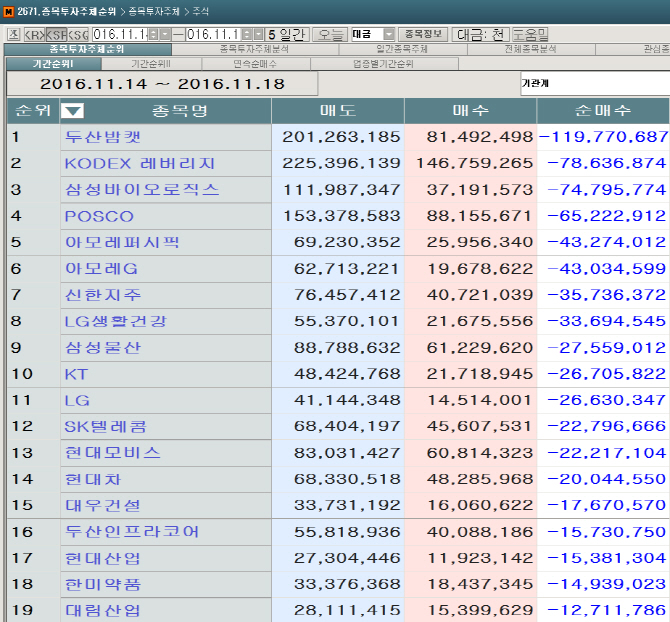
Task: Open stock 현대차
Action: (x=93, y=479)
